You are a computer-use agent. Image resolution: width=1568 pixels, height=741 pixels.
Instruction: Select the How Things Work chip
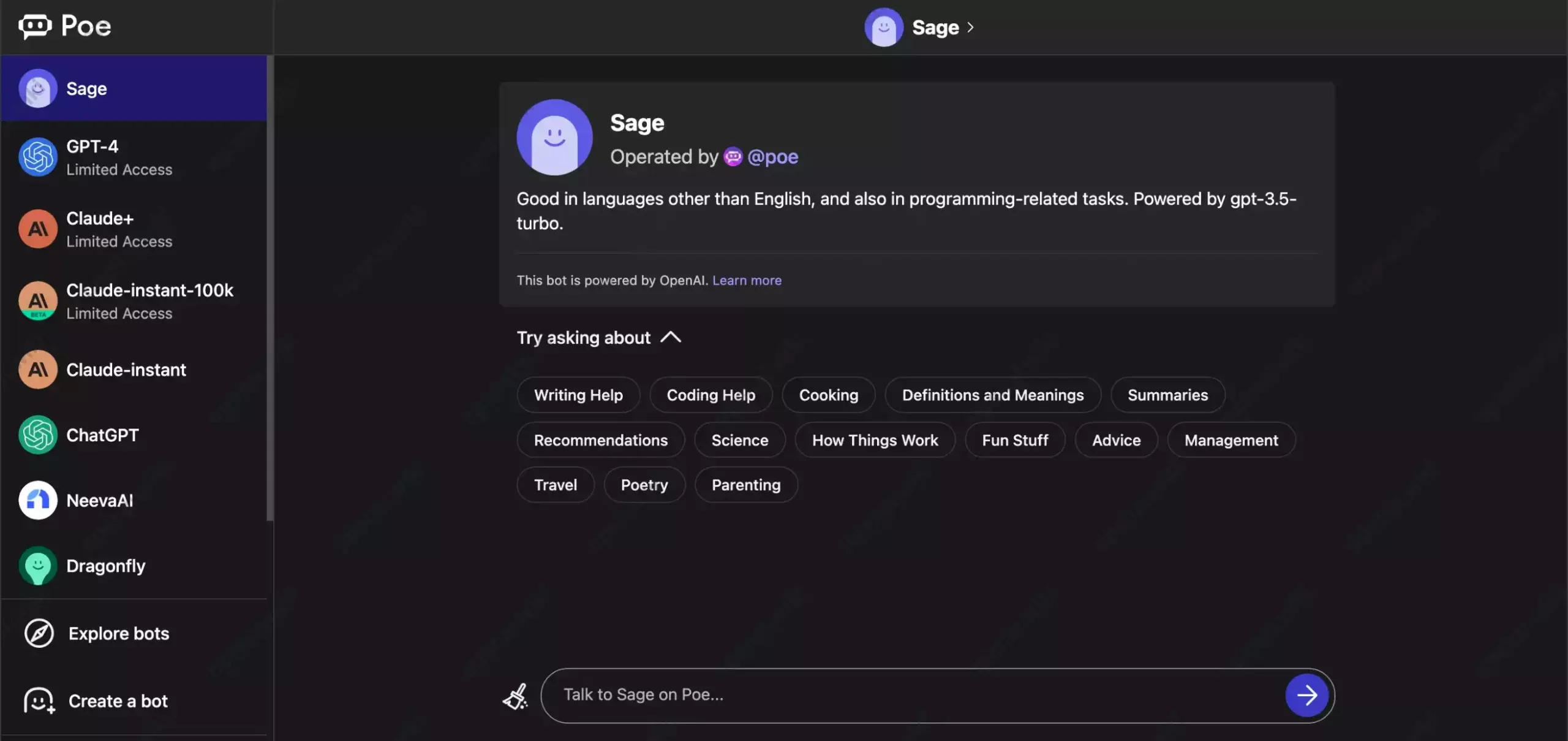click(875, 440)
